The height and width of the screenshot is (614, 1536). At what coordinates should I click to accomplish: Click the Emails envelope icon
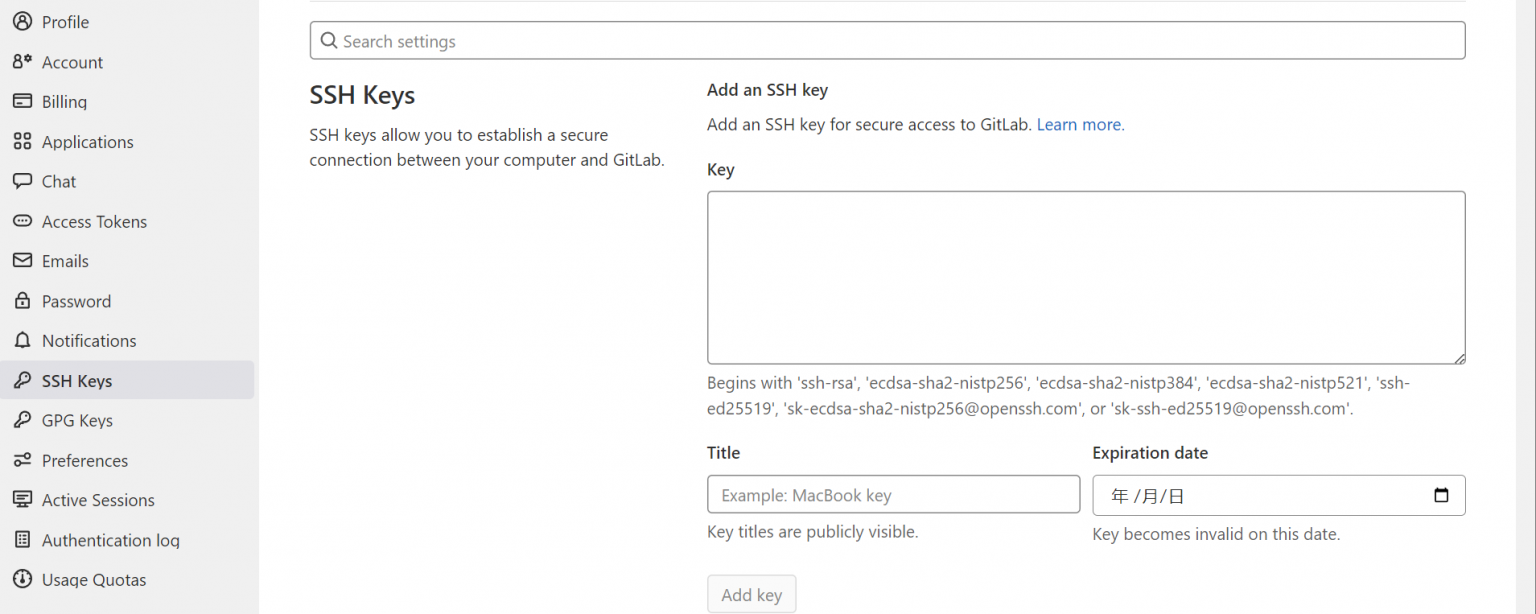tap(22, 261)
